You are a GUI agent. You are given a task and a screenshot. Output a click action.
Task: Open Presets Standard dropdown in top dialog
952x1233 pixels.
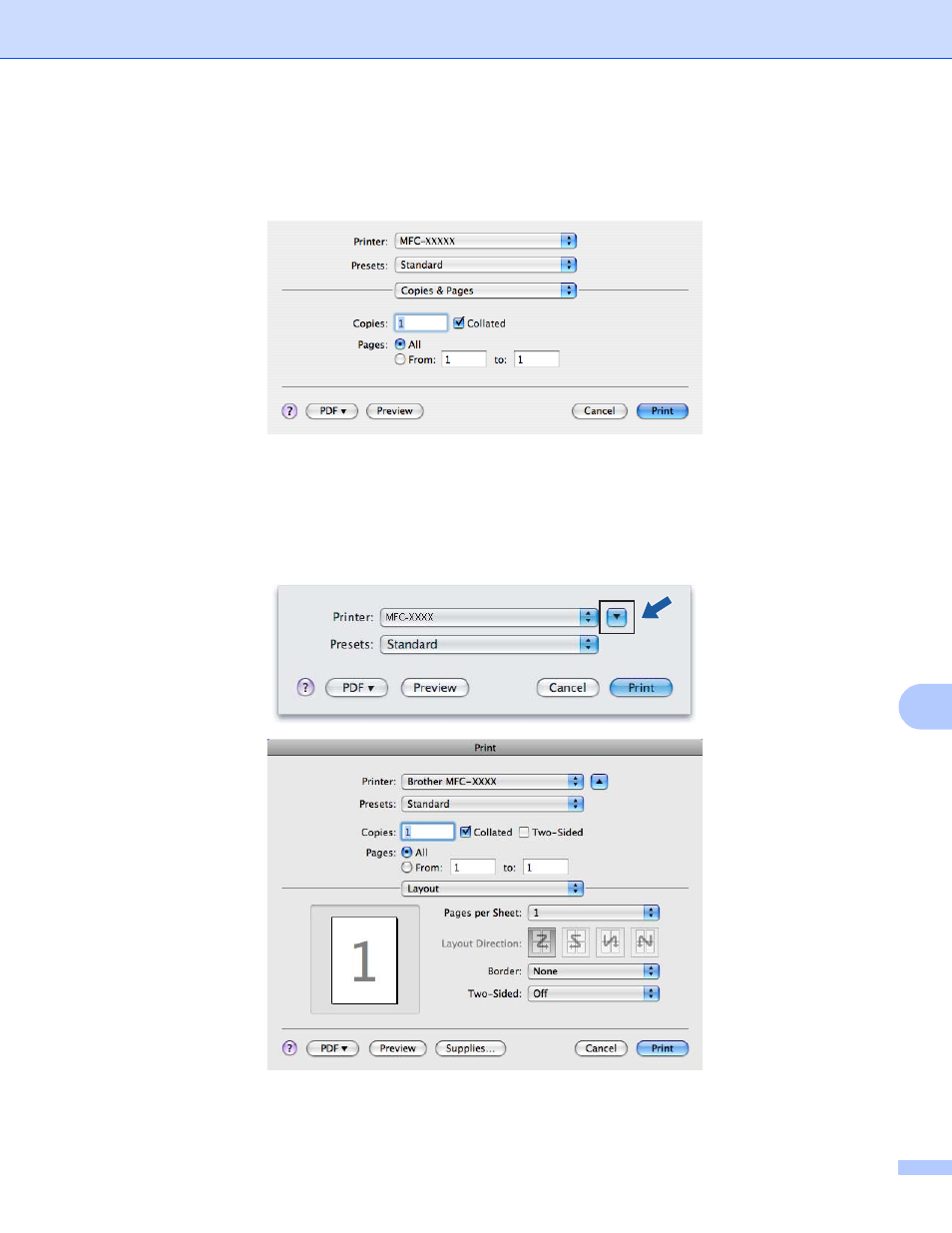[x=486, y=265]
